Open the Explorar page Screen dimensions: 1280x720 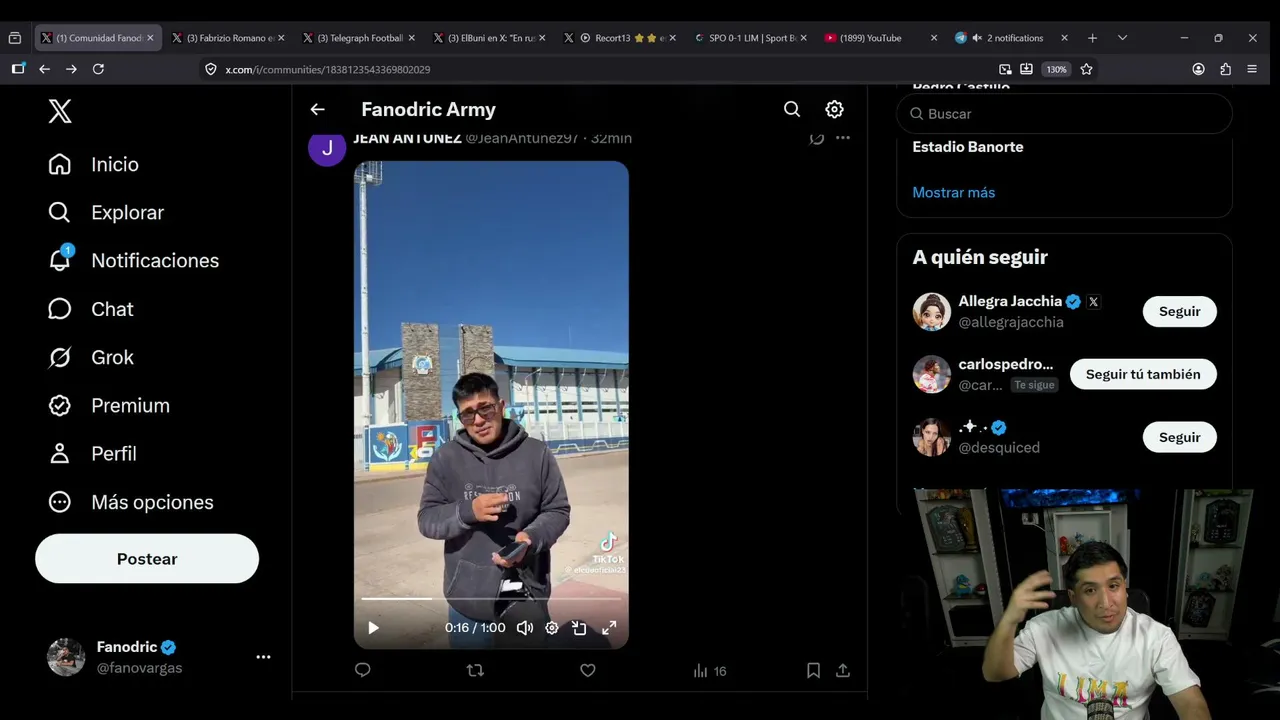[106, 212]
